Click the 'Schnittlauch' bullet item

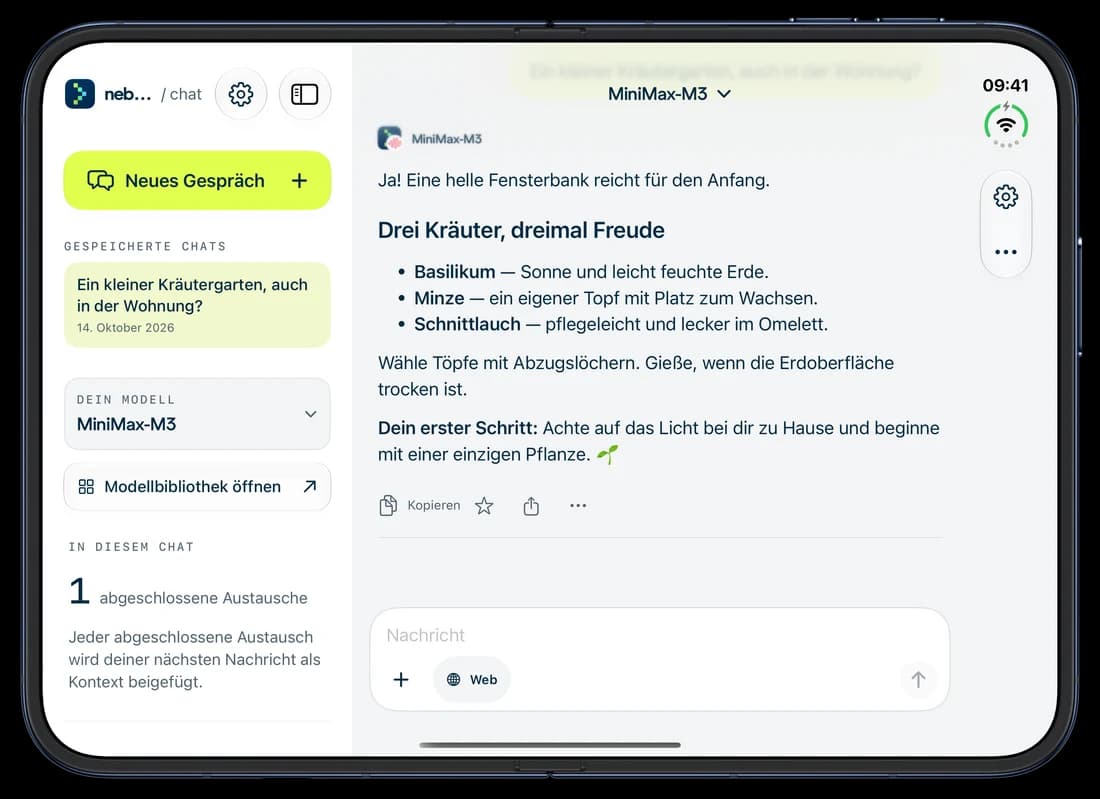coord(613,324)
